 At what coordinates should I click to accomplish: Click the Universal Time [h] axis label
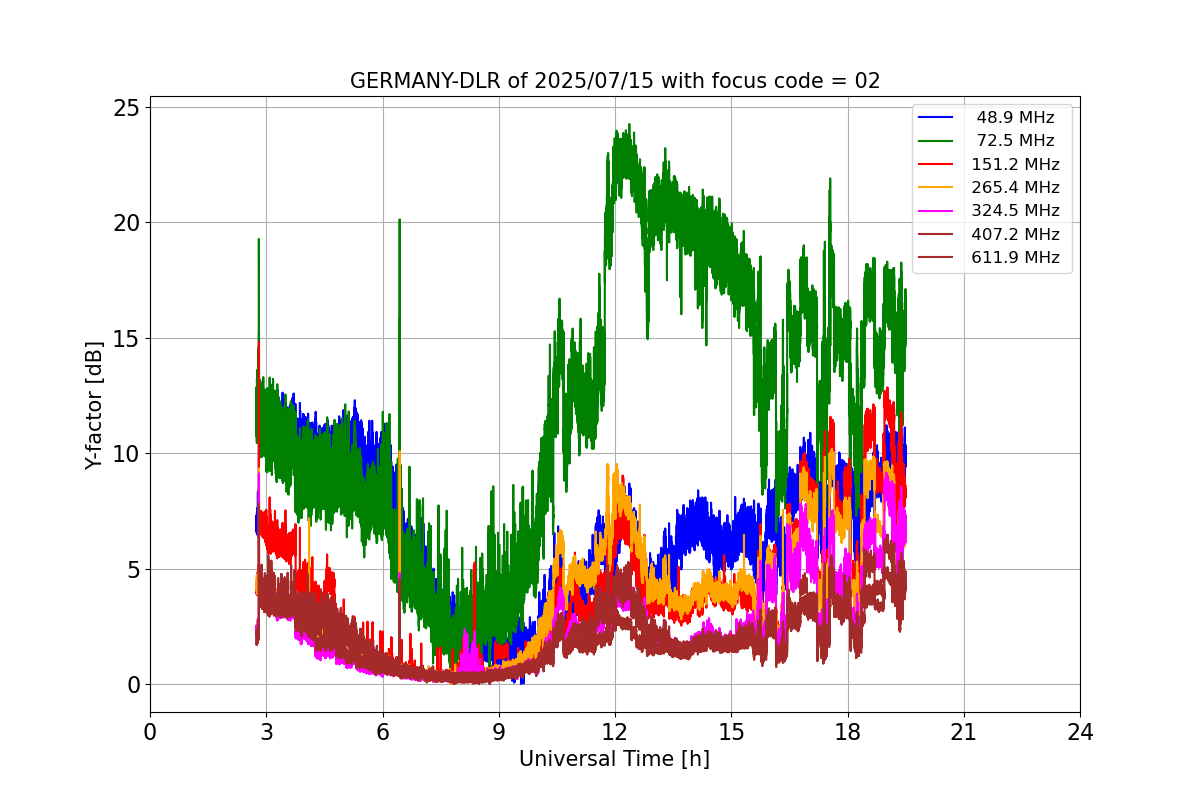point(614,759)
